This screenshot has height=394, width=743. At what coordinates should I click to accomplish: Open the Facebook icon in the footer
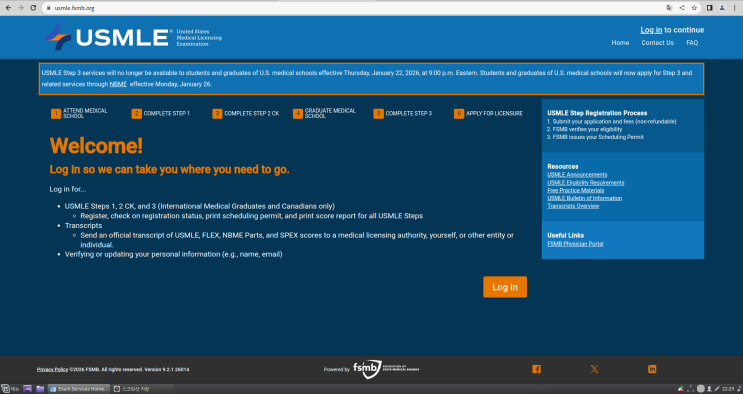pyautogui.click(x=536, y=369)
